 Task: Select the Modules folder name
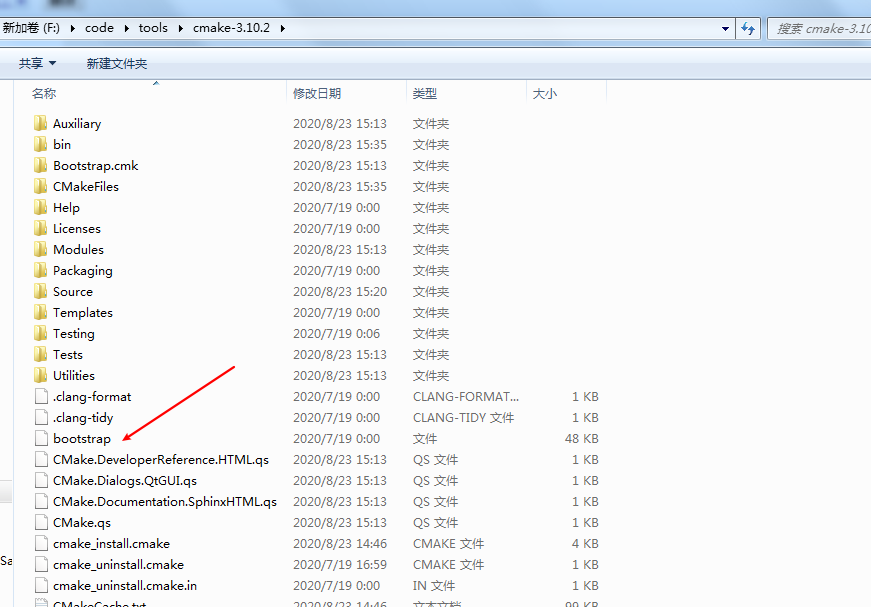(x=78, y=250)
